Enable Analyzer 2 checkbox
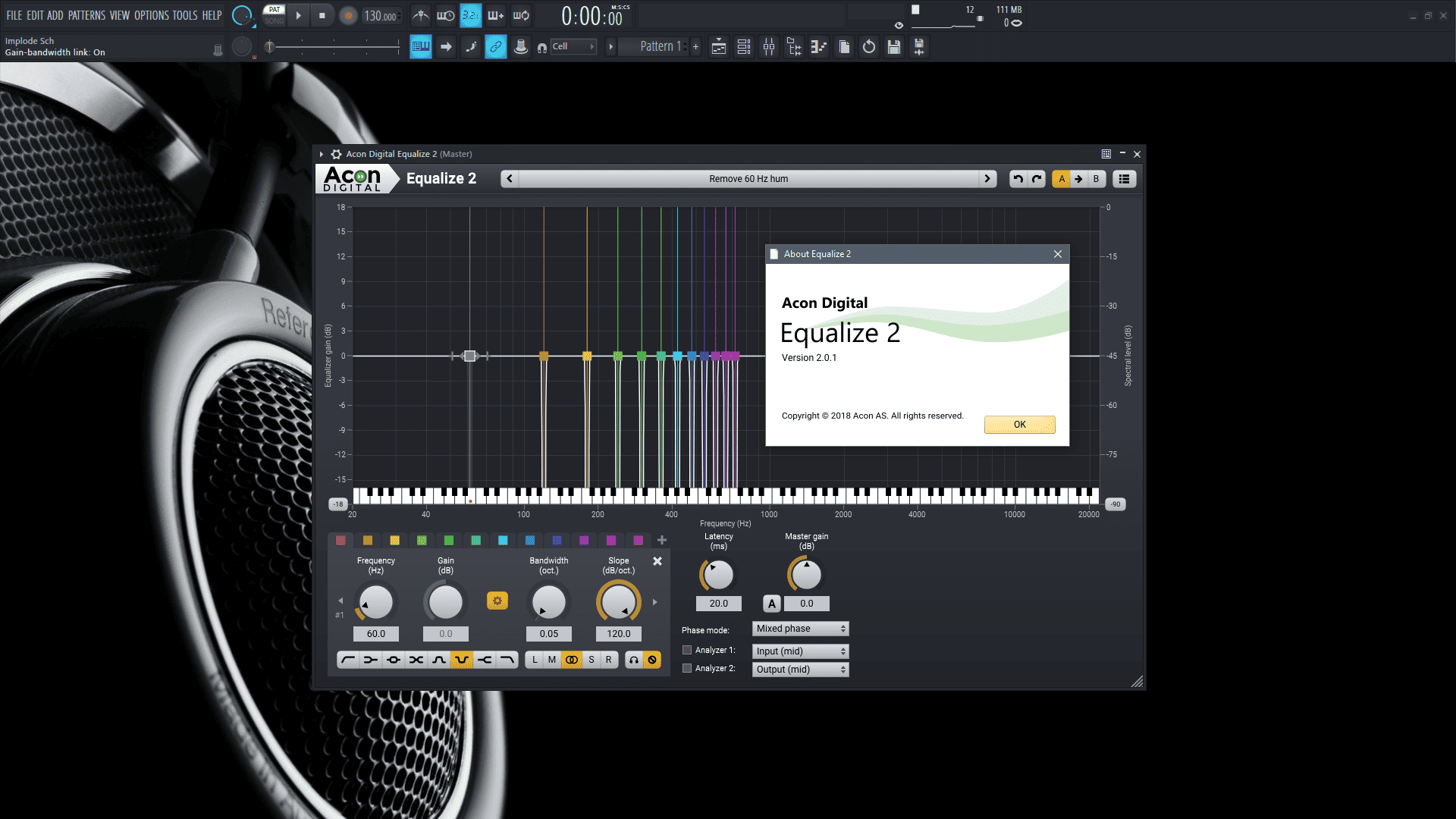The image size is (1456, 819). (687, 668)
